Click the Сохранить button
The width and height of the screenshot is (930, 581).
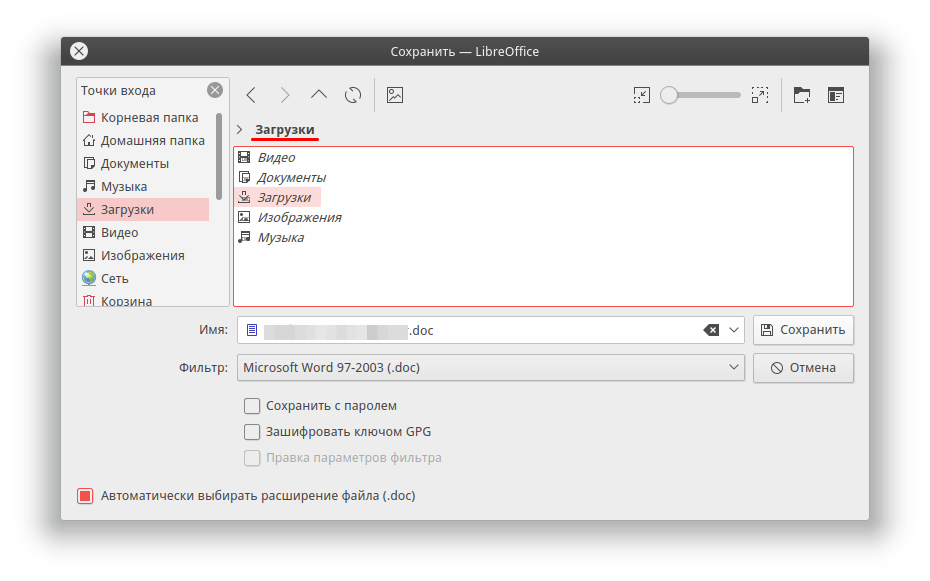(x=803, y=330)
